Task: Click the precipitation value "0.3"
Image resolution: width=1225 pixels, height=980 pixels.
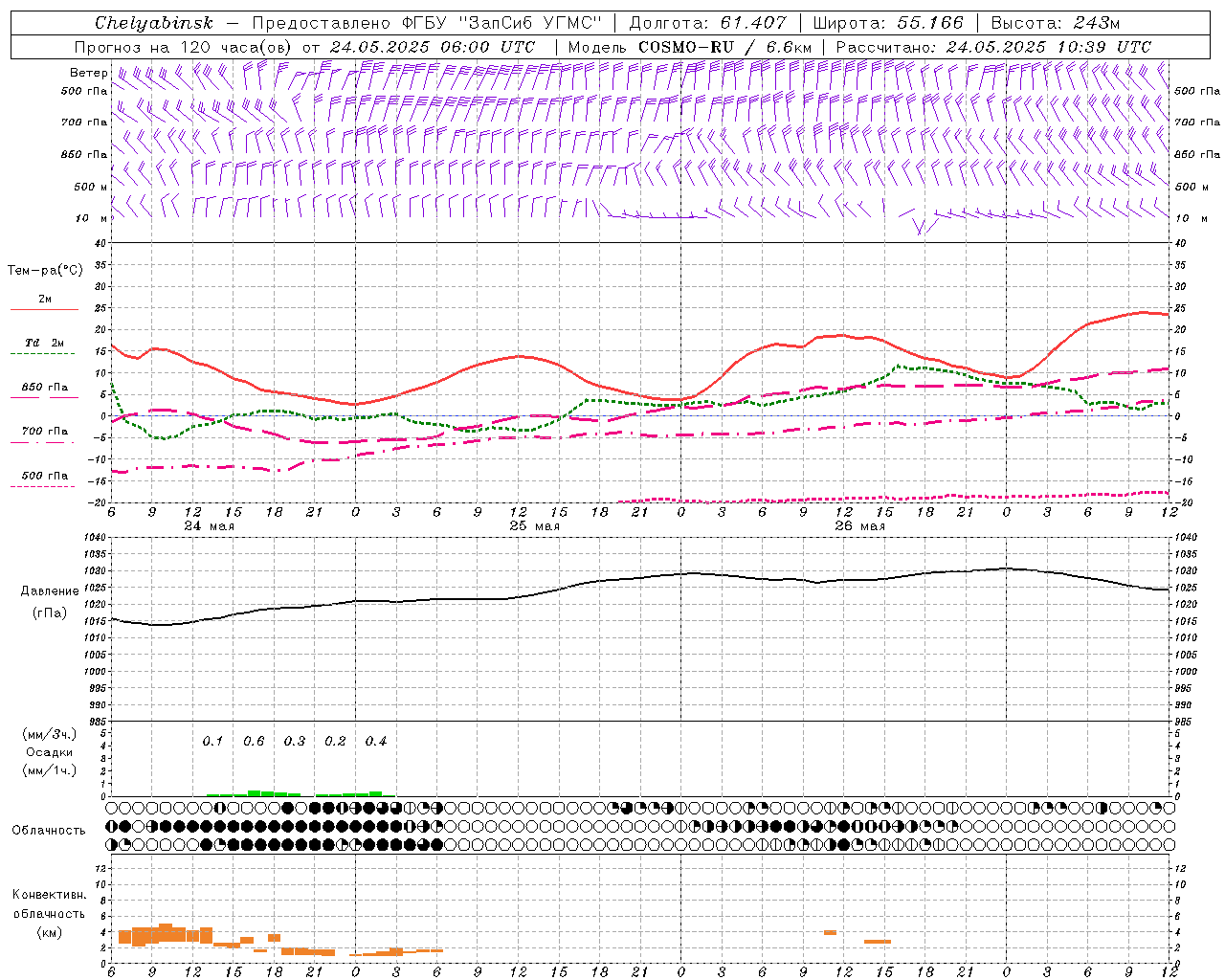Action: click(x=294, y=742)
